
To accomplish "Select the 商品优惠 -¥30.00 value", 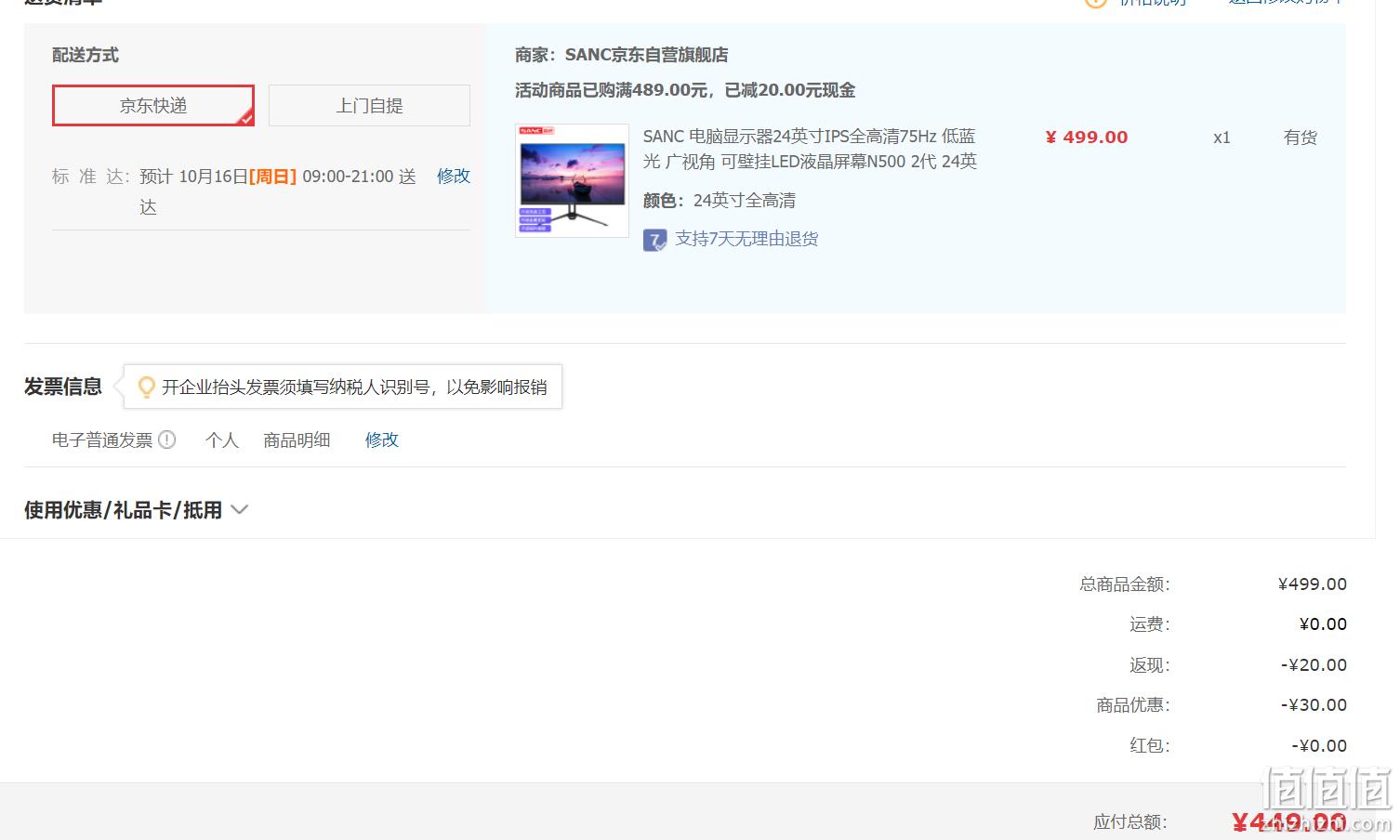I will tap(1314, 705).
